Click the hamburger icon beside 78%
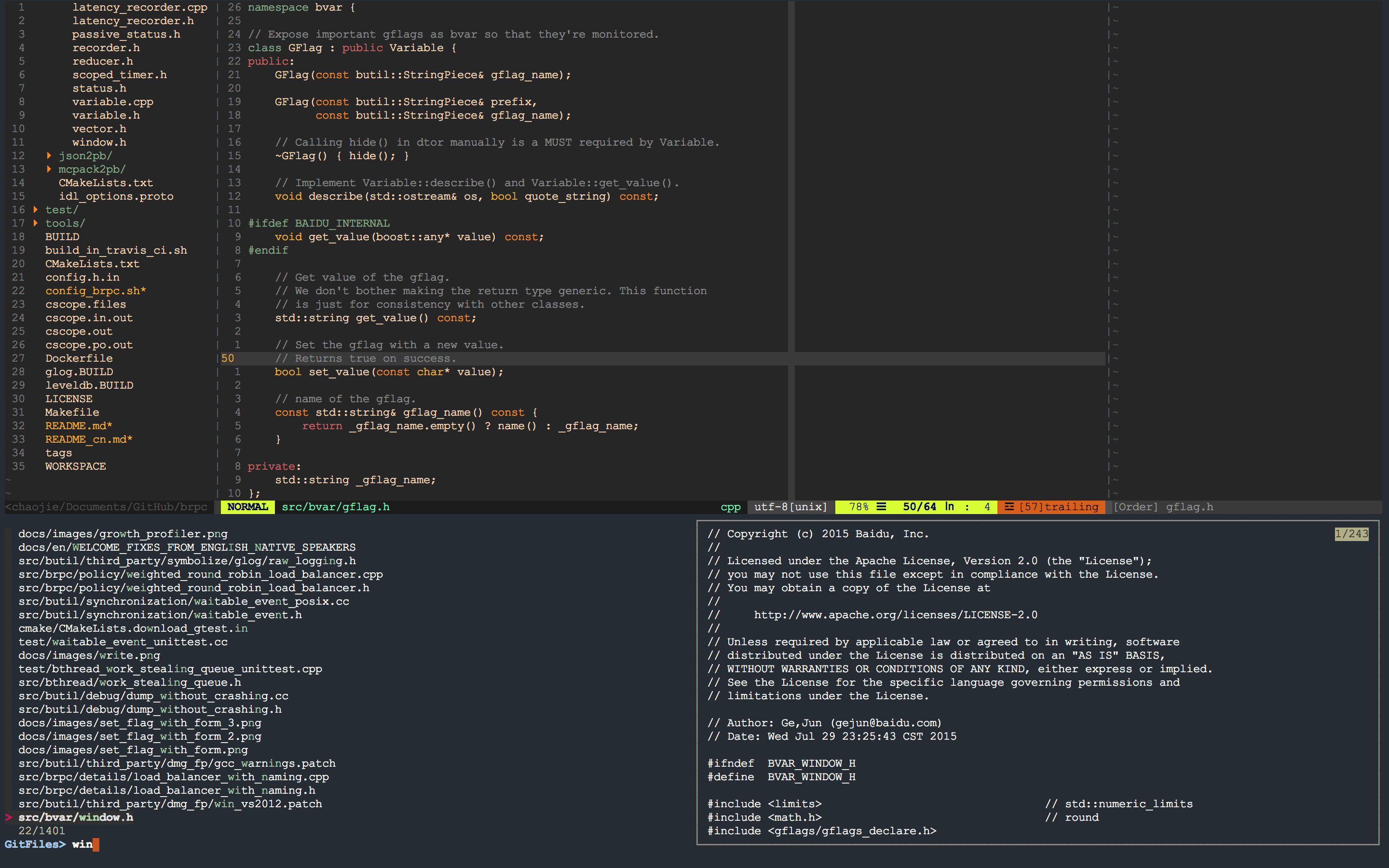1389x868 pixels. click(882, 507)
